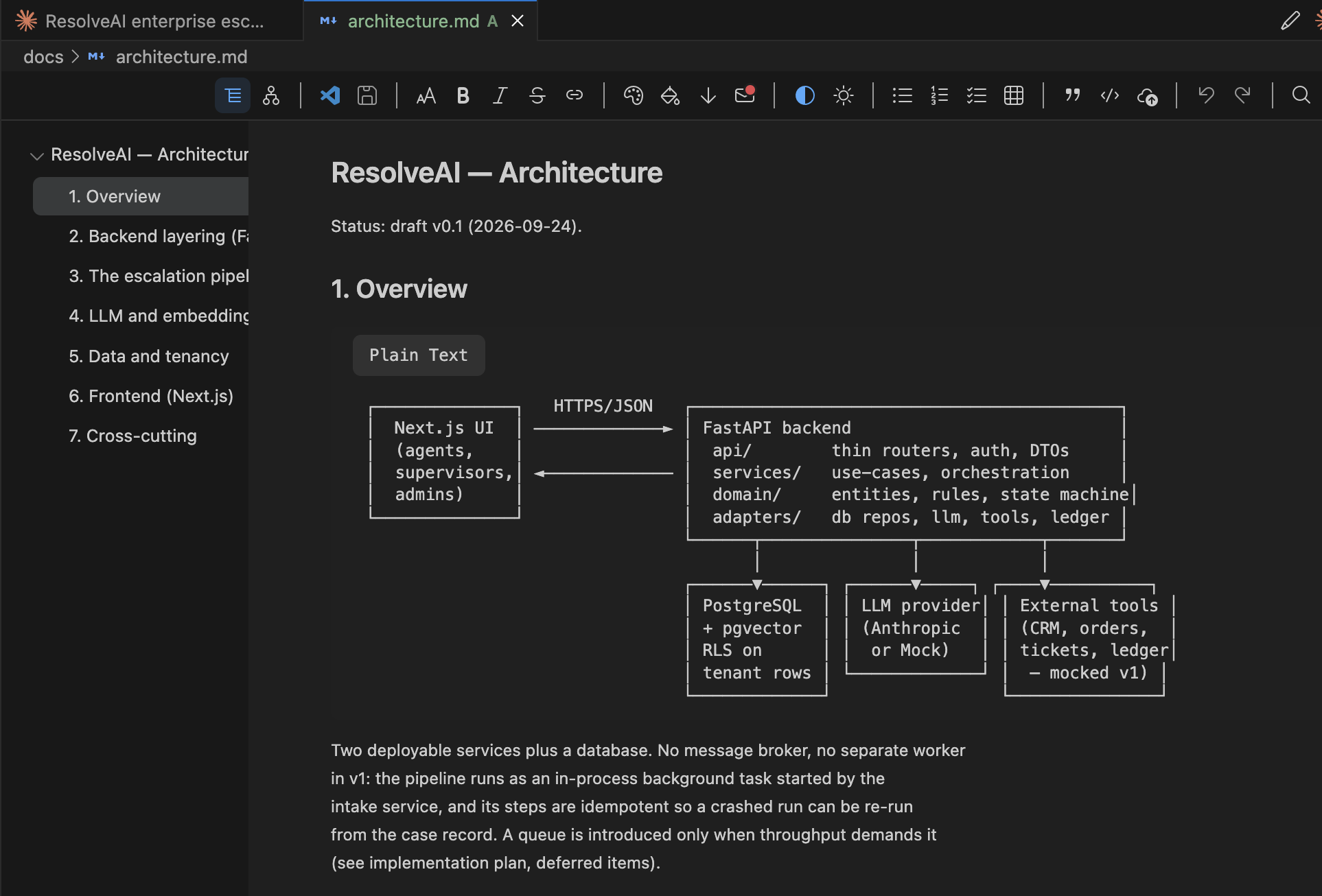Collapse the ResolveAI — Architecture outline node
Screen dimensions: 1322x896
pyautogui.click(x=37, y=156)
